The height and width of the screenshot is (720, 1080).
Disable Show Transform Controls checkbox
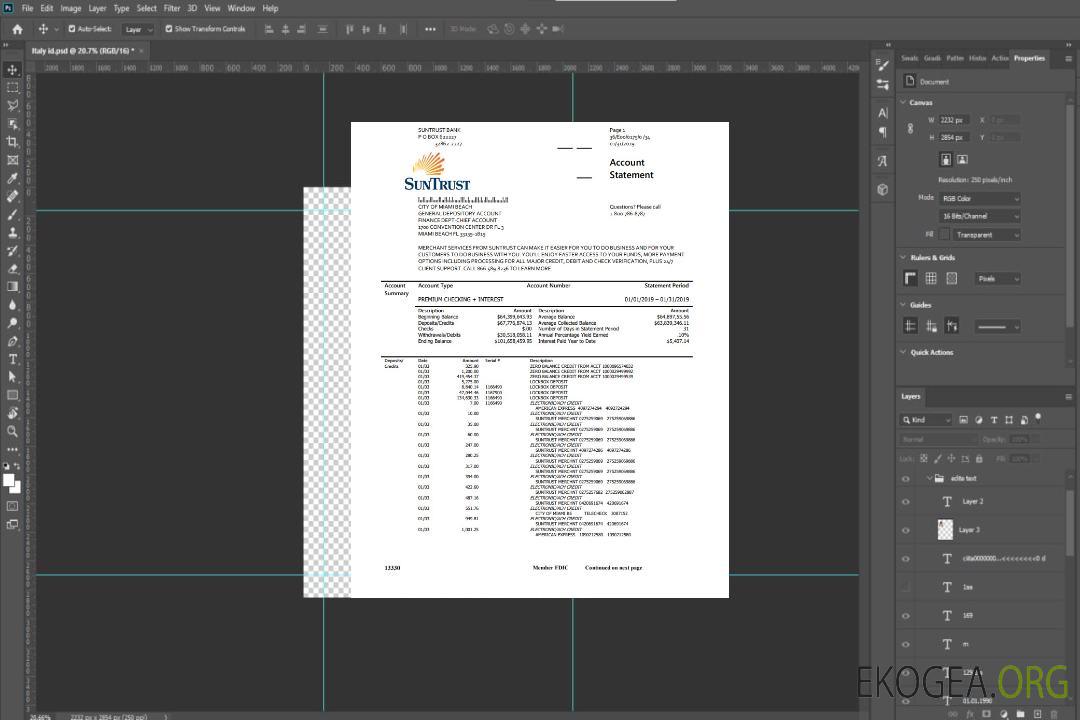169,29
